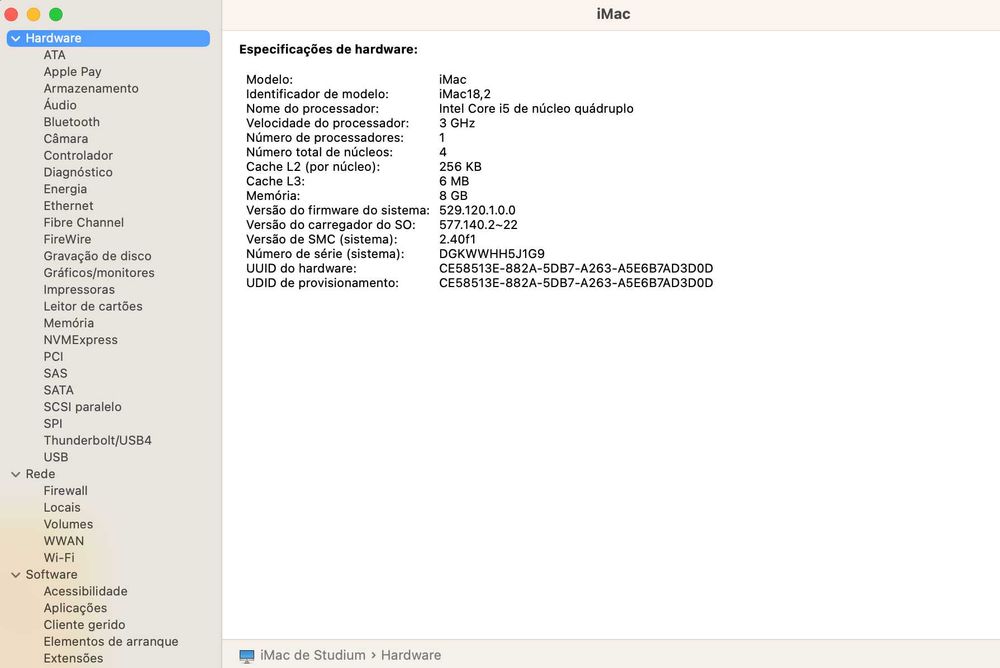Select Impressoras in the sidebar
The image size is (1000, 668).
79,290
